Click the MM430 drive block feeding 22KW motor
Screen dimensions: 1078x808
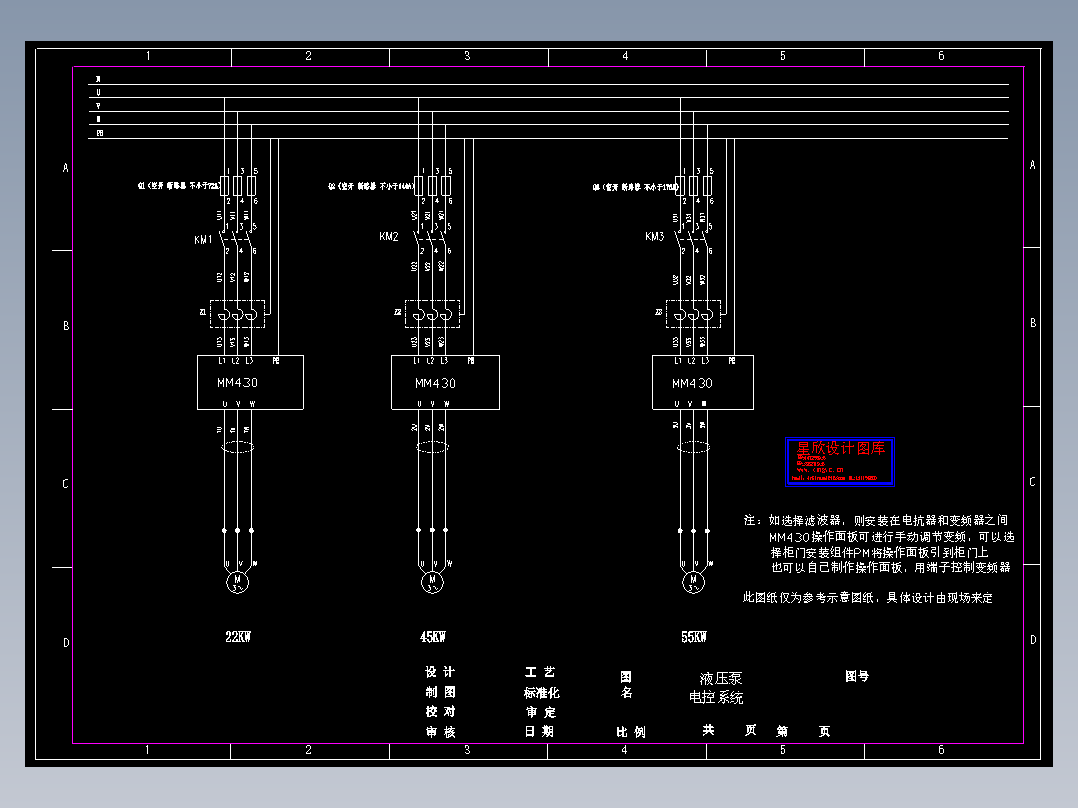[250, 382]
